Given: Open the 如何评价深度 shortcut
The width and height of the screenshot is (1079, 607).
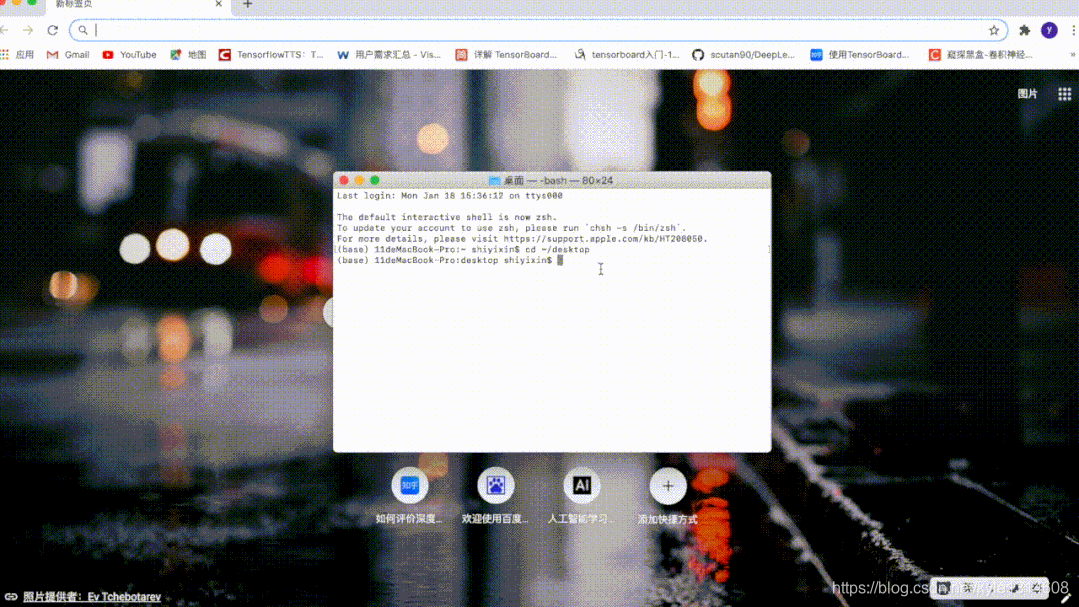Looking at the screenshot, I should (x=409, y=496).
